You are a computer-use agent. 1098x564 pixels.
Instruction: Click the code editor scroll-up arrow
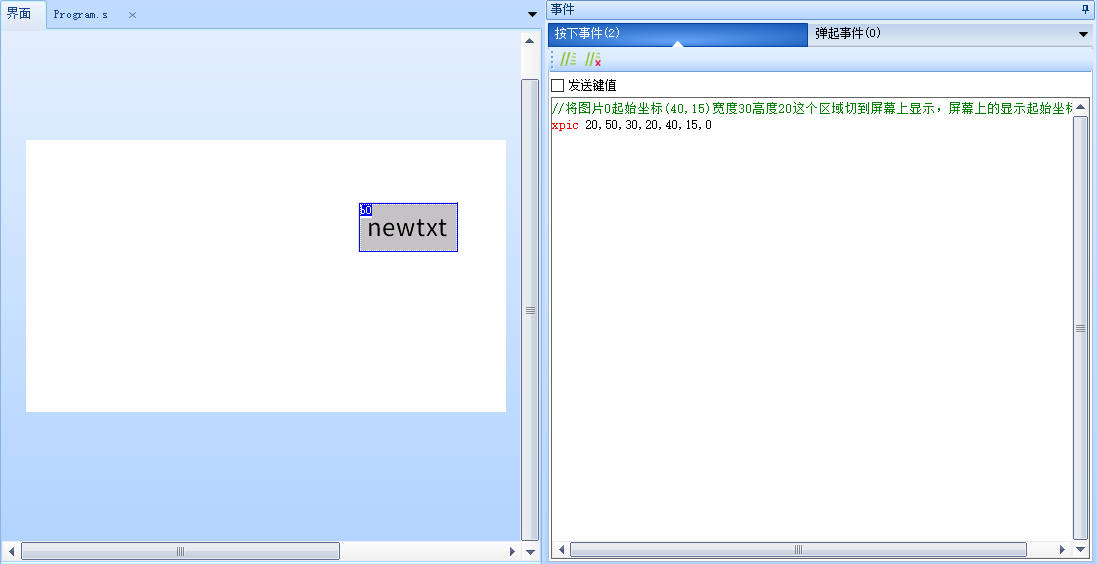tap(1080, 107)
